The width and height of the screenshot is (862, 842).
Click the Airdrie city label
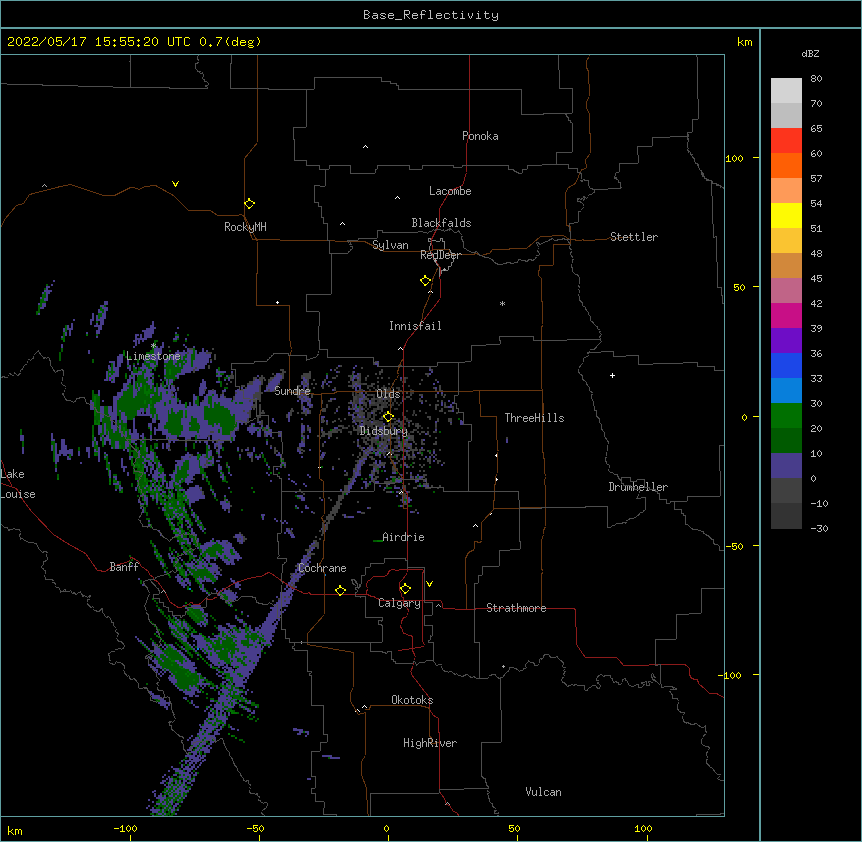[403, 537]
